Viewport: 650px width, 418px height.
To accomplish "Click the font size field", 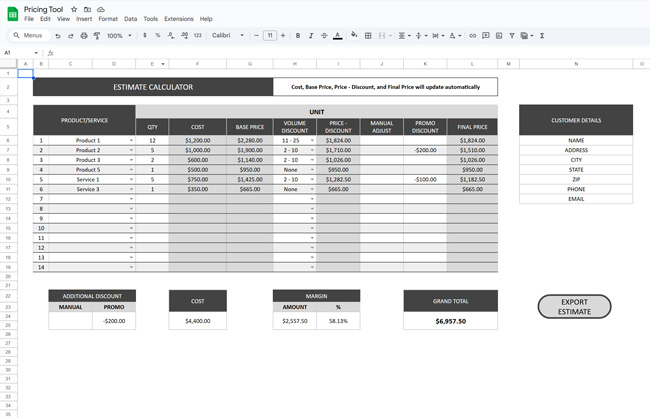I will pyautogui.click(x=269, y=36).
